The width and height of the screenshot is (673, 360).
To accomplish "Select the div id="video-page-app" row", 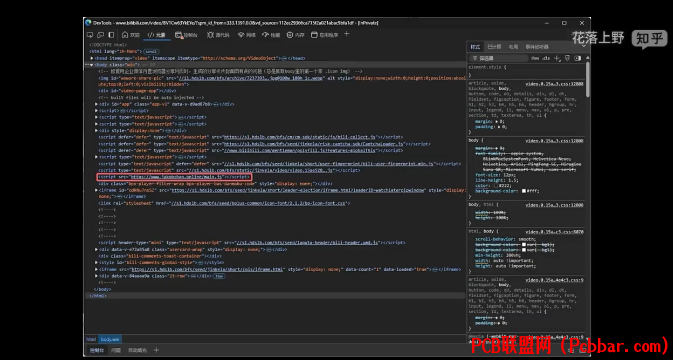I will pos(137,91).
